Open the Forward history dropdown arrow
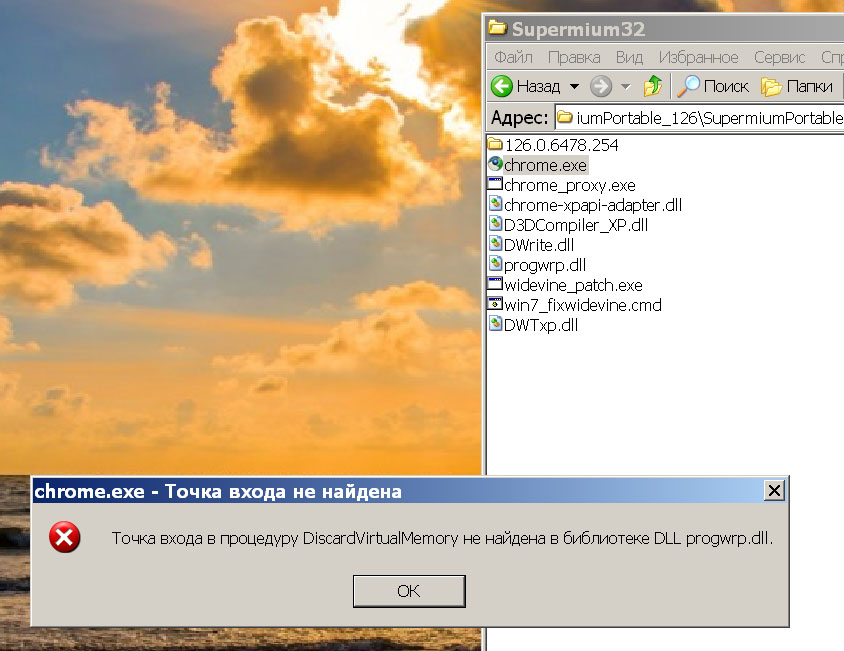The image size is (844, 651). point(625,86)
